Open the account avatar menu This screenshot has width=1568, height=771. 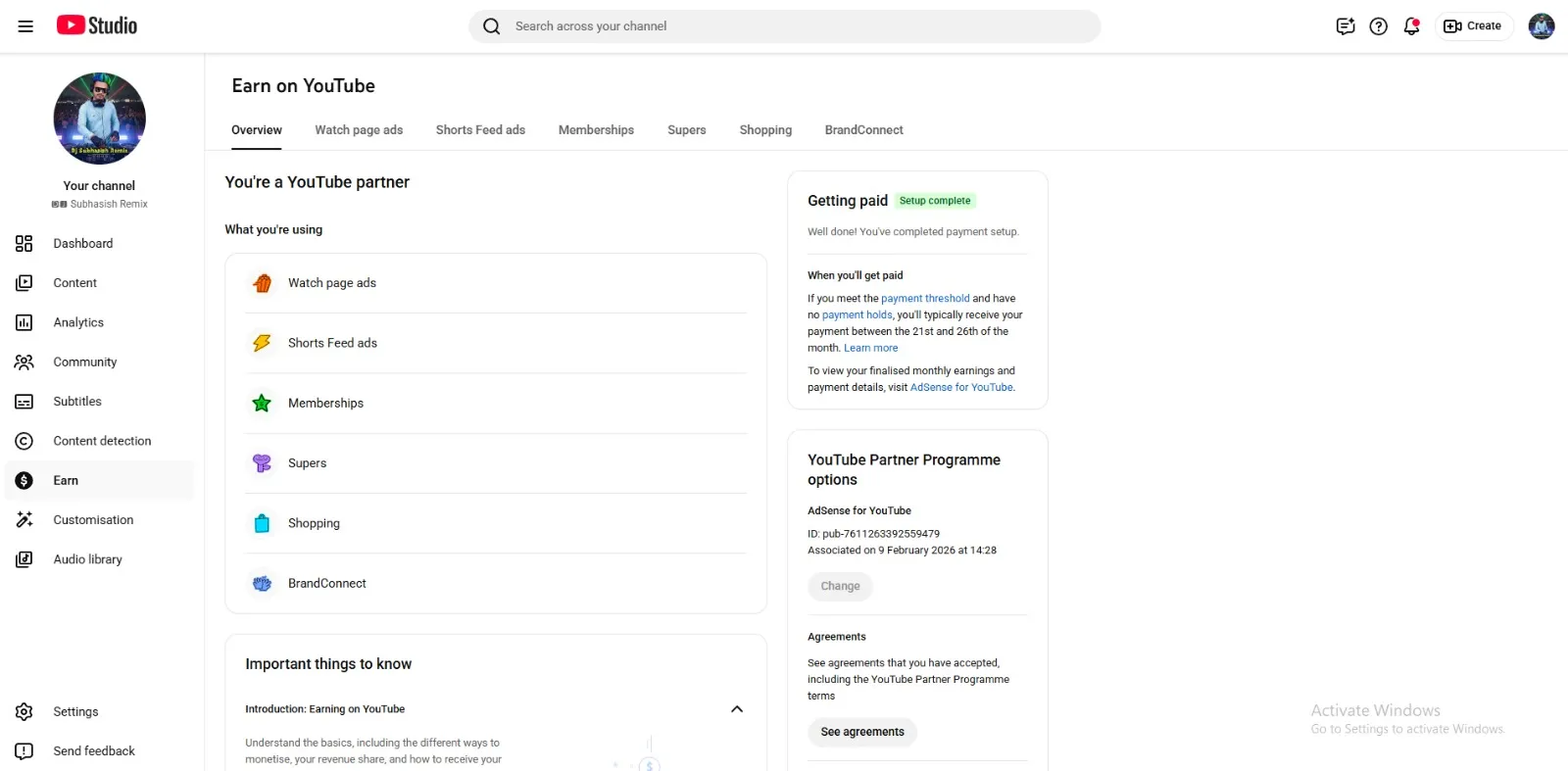(1542, 26)
